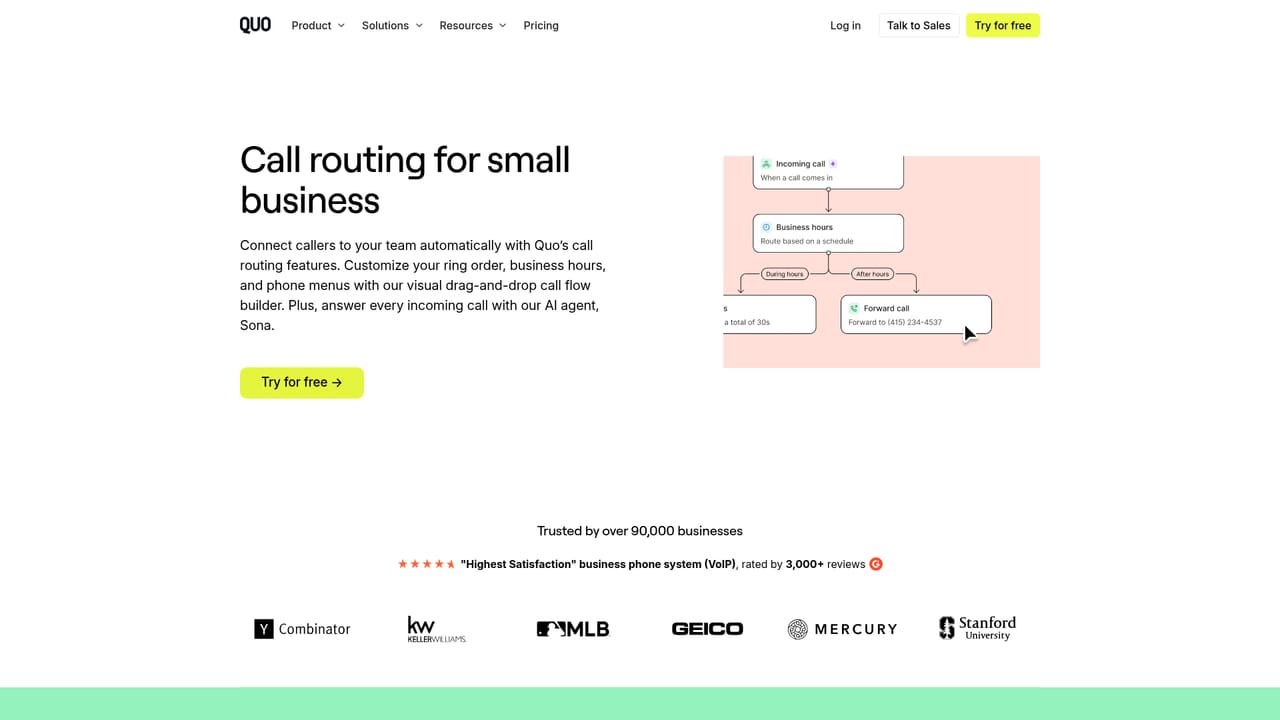Click the MLB logo
This screenshot has height=720, width=1280.
click(573, 628)
